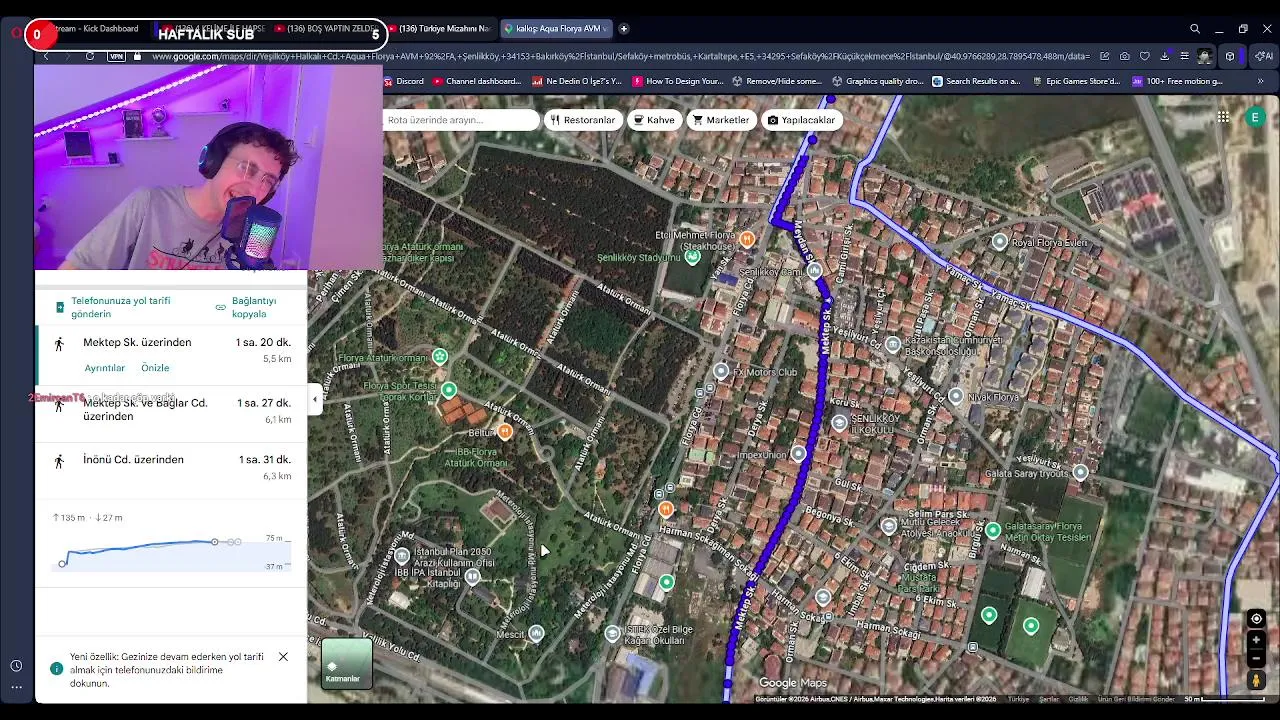Viewport: 1280px width, 720px height.
Task: Select the İnönü Cd. üzerinden route
Action: (171, 468)
